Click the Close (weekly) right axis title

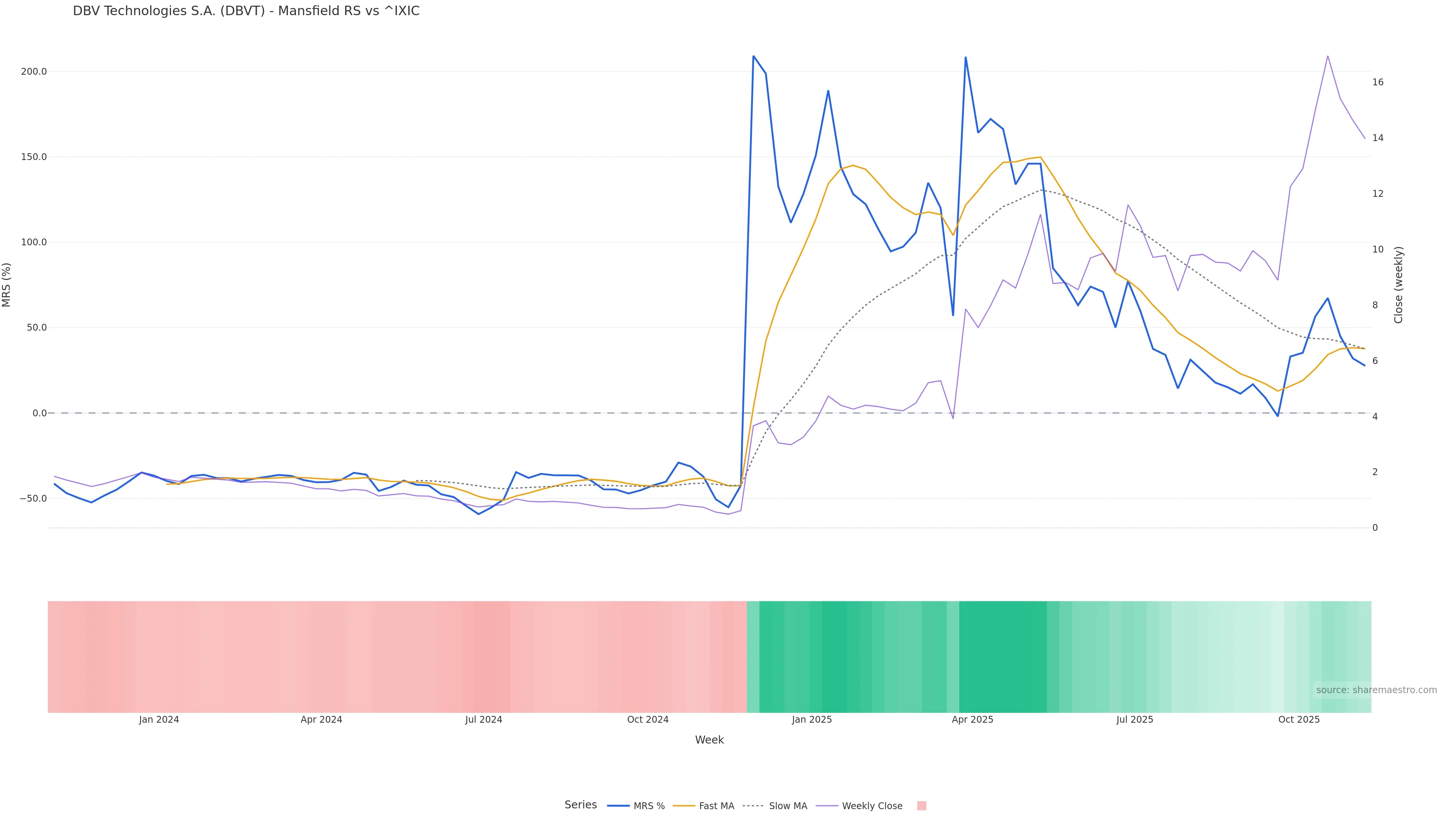pos(1398,285)
